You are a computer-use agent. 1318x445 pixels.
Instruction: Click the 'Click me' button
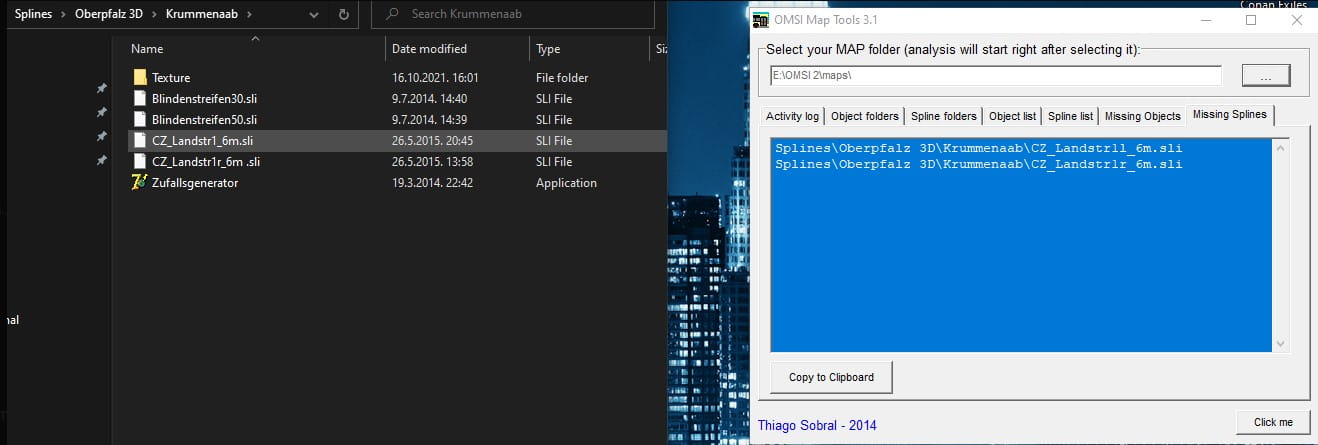pos(1272,422)
